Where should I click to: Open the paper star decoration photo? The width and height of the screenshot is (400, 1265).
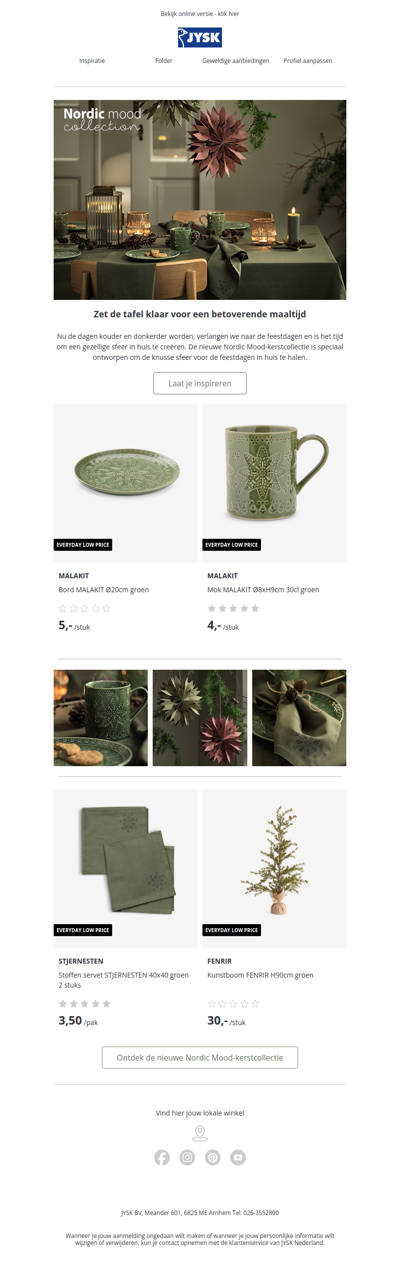[x=200, y=718]
